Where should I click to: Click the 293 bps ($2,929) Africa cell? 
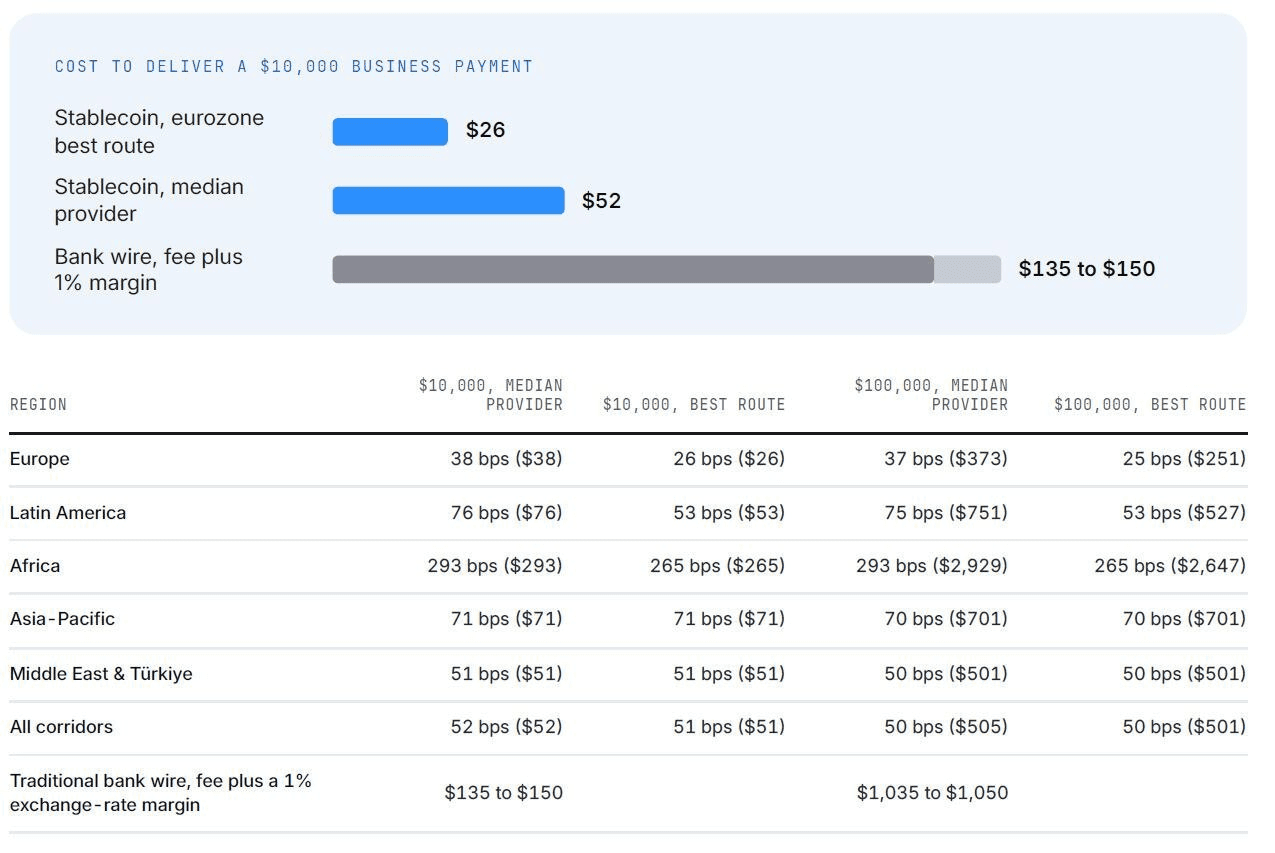(x=932, y=566)
